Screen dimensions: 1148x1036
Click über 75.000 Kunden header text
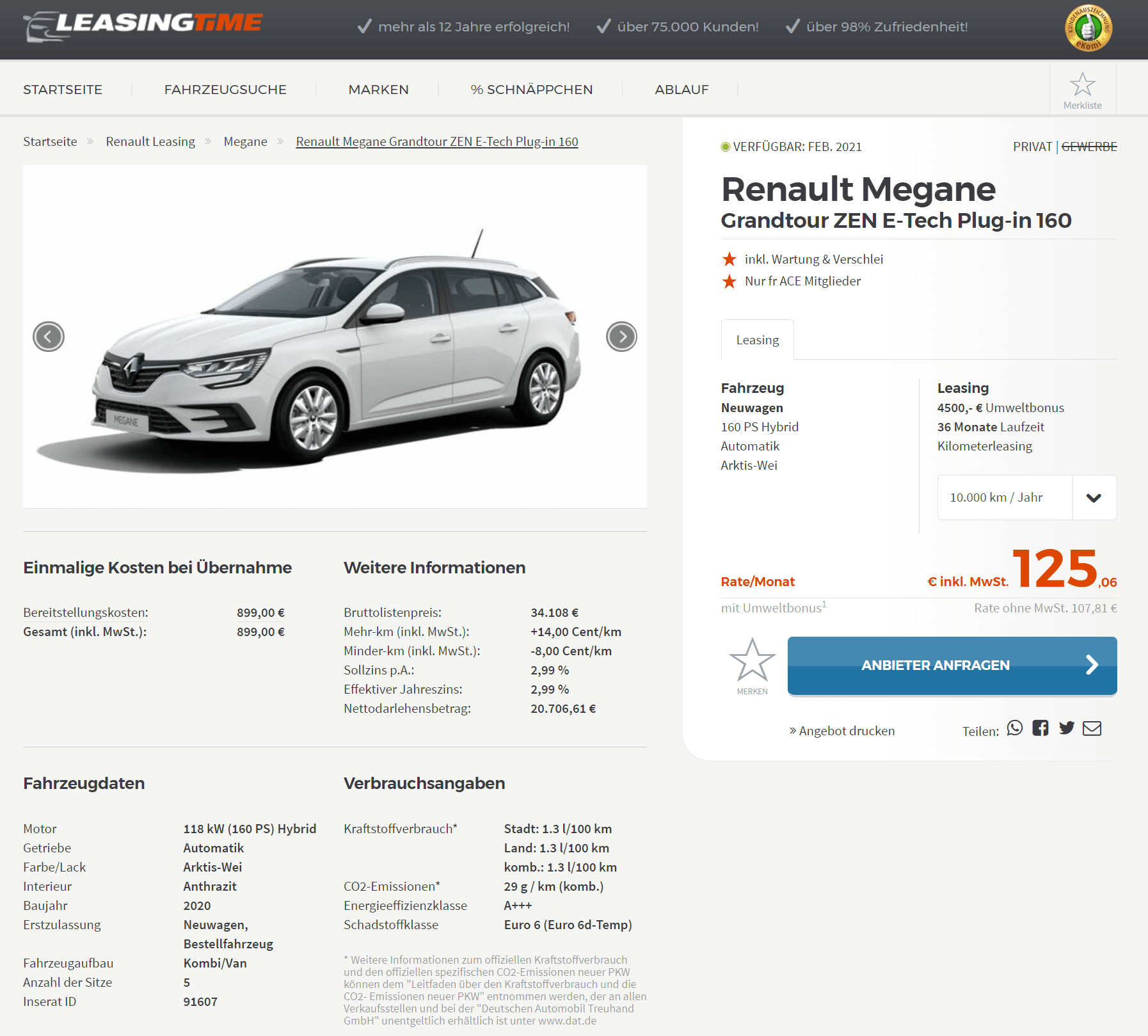(x=688, y=27)
